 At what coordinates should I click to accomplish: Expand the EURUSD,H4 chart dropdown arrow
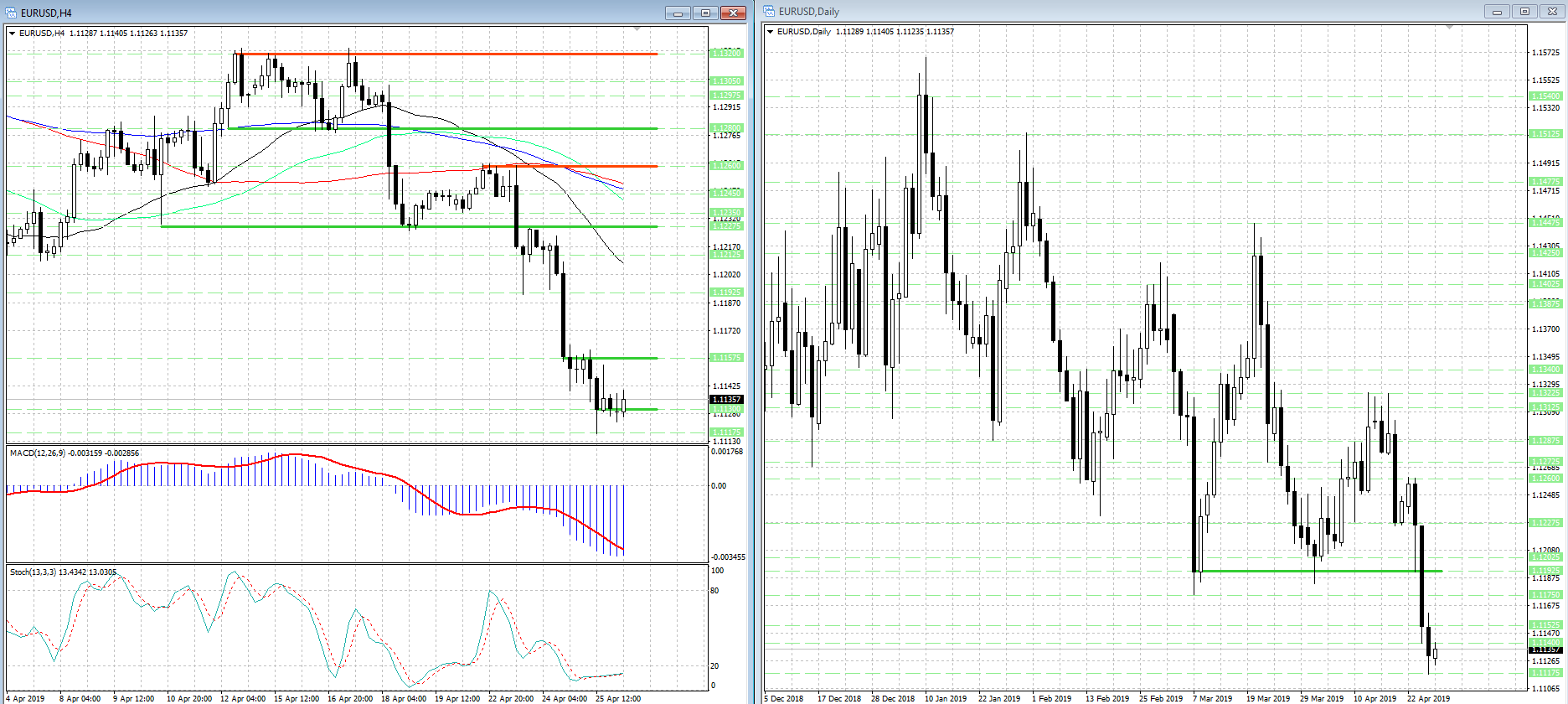point(12,34)
